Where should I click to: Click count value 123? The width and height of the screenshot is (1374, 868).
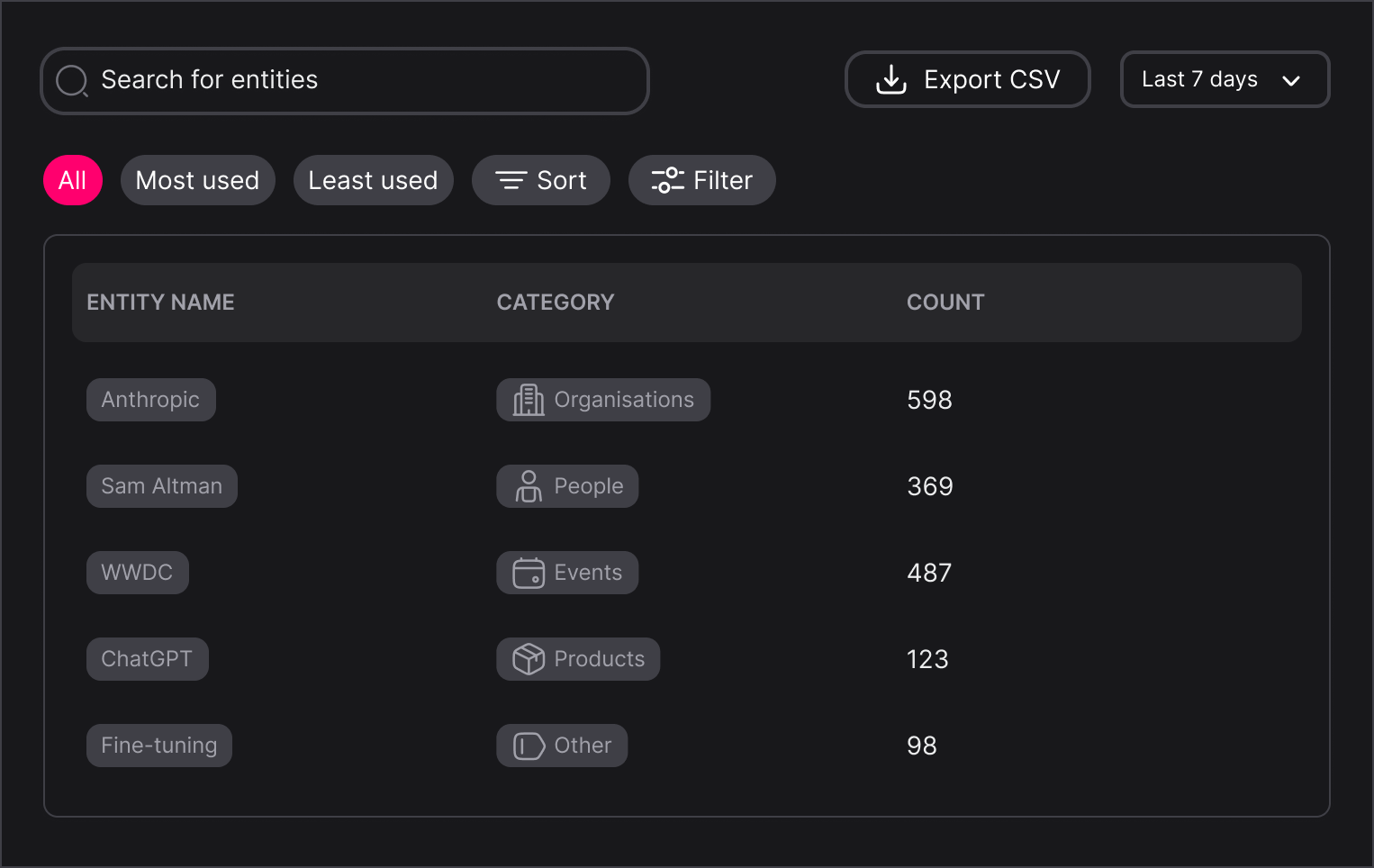click(928, 659)
